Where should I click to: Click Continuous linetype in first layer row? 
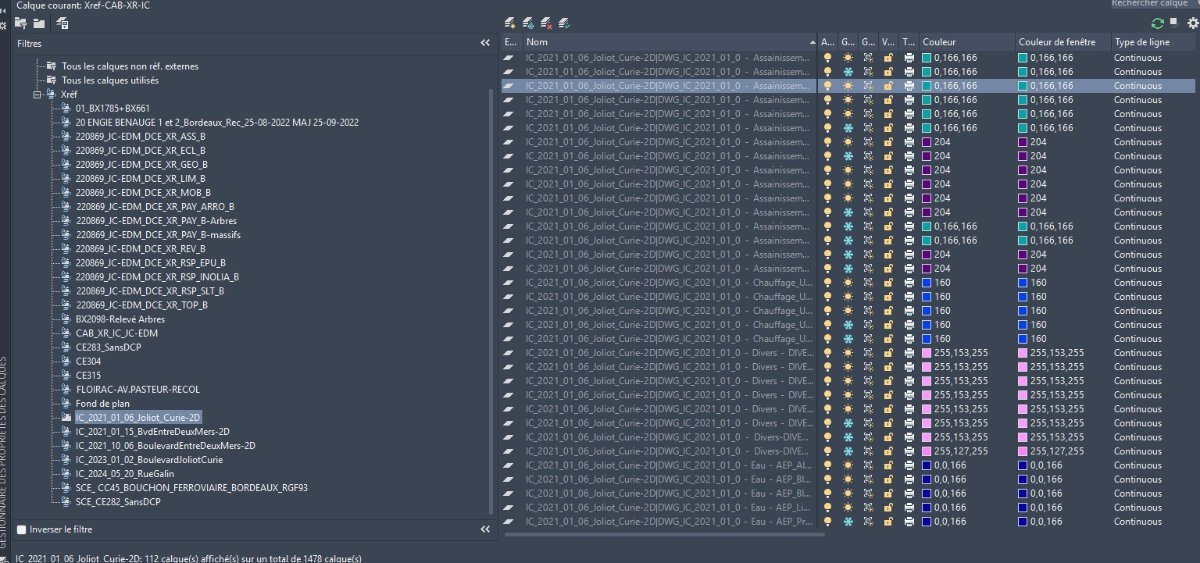(x=1138, y=58)
